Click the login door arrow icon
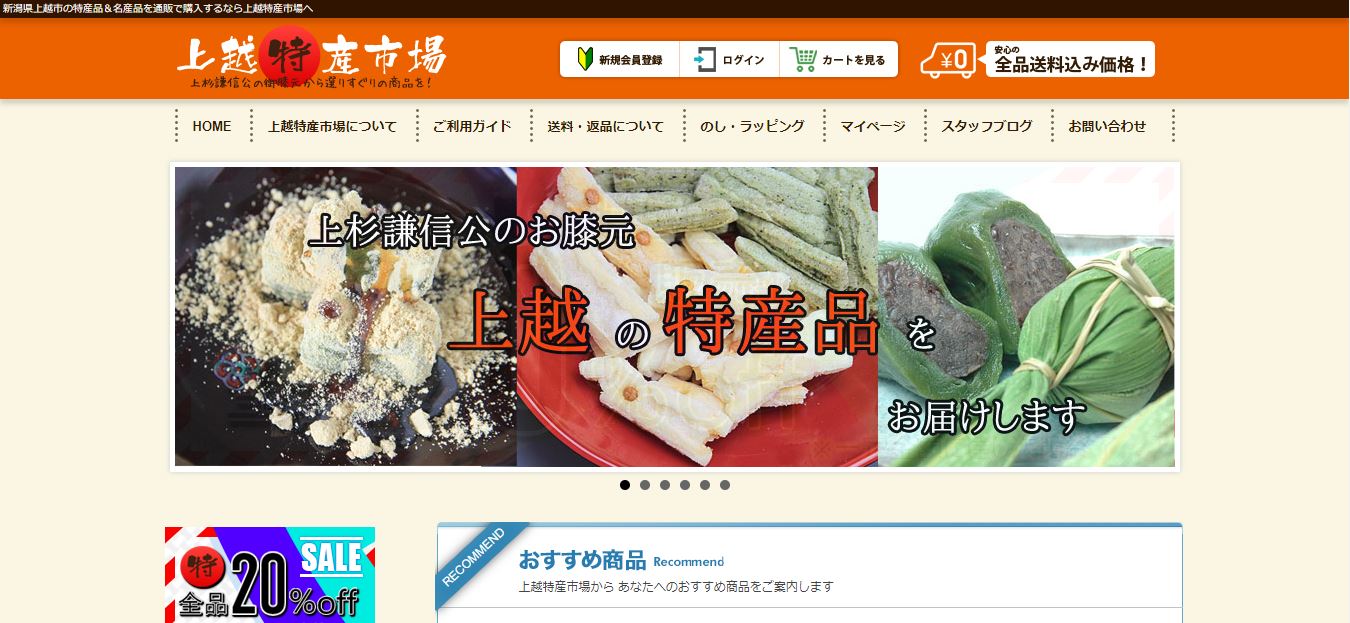This screenshot has height=623, width=1350. [x=704, y=60]
